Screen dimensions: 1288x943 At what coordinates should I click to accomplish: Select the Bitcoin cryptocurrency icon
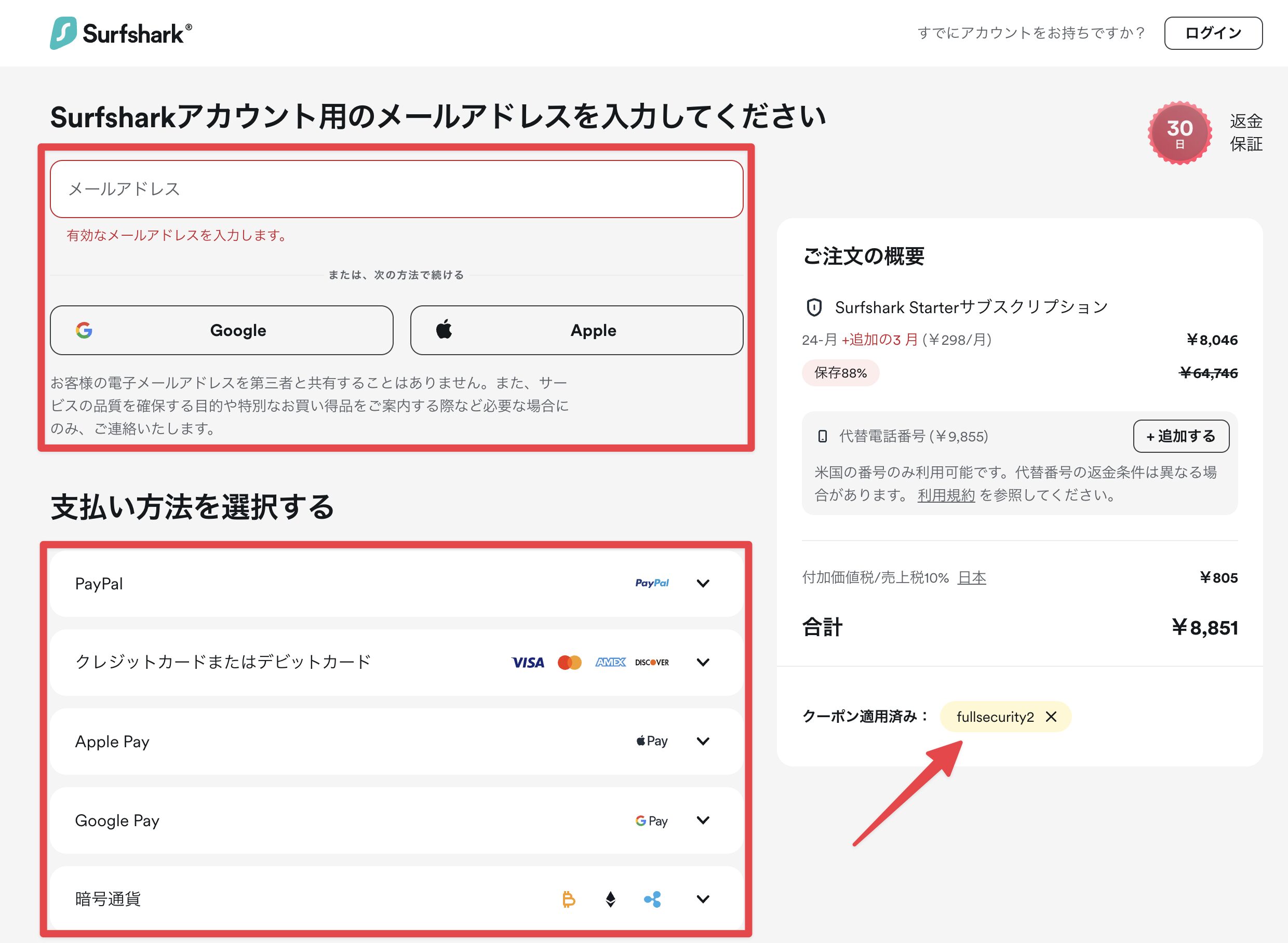coord(569,899)
